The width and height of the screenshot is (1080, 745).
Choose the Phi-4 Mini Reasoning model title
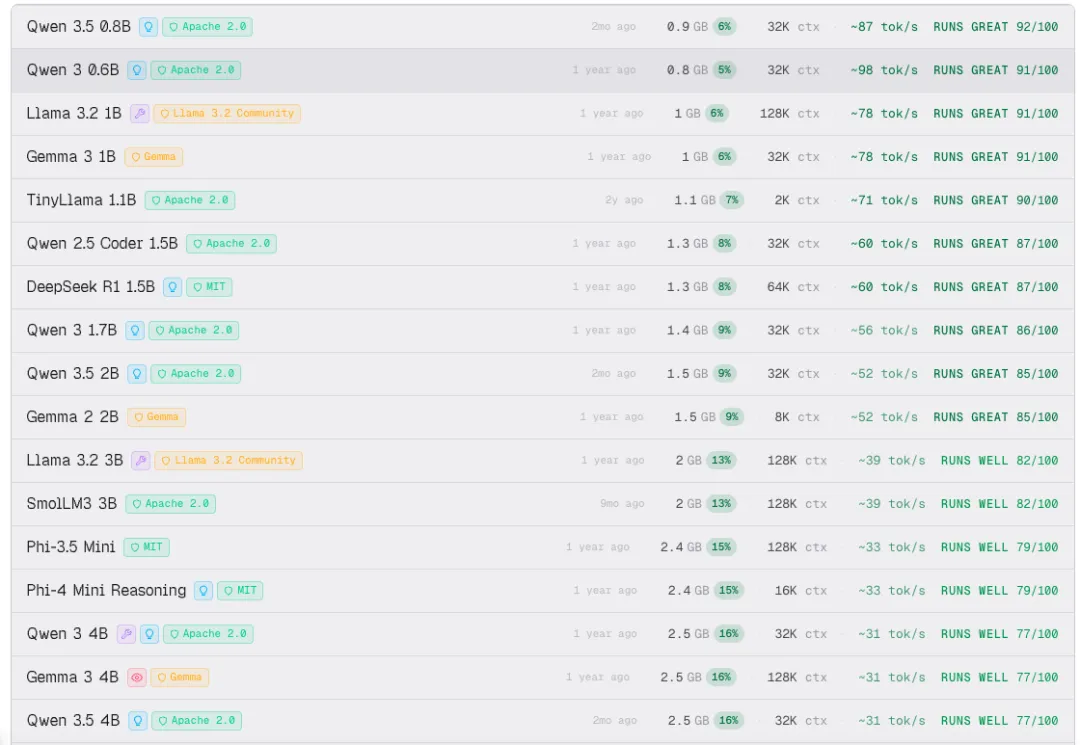(106, 591)
